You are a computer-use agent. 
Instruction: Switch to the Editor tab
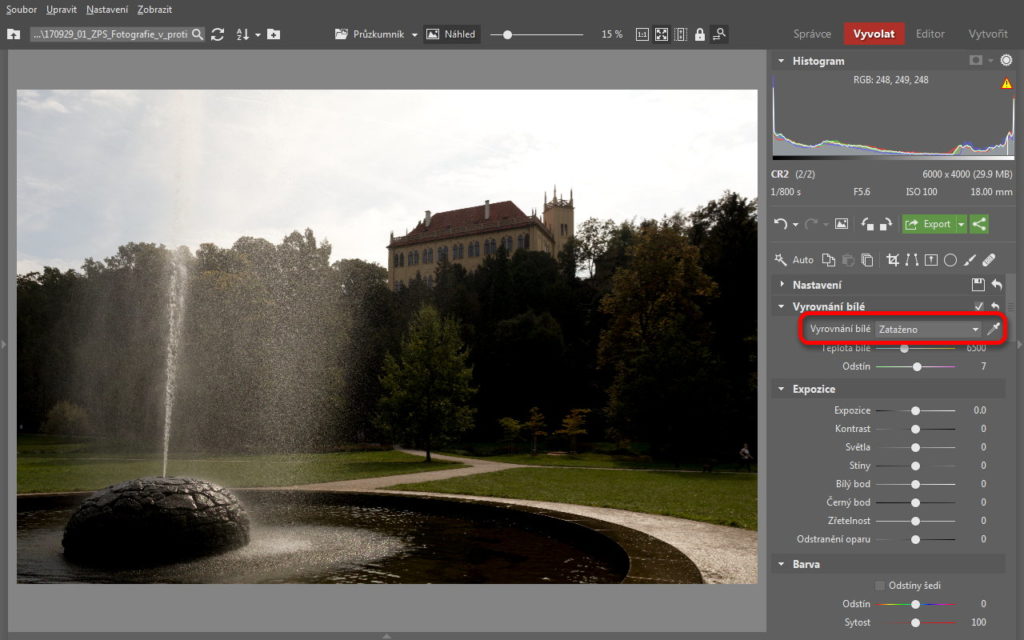[930, 34]
